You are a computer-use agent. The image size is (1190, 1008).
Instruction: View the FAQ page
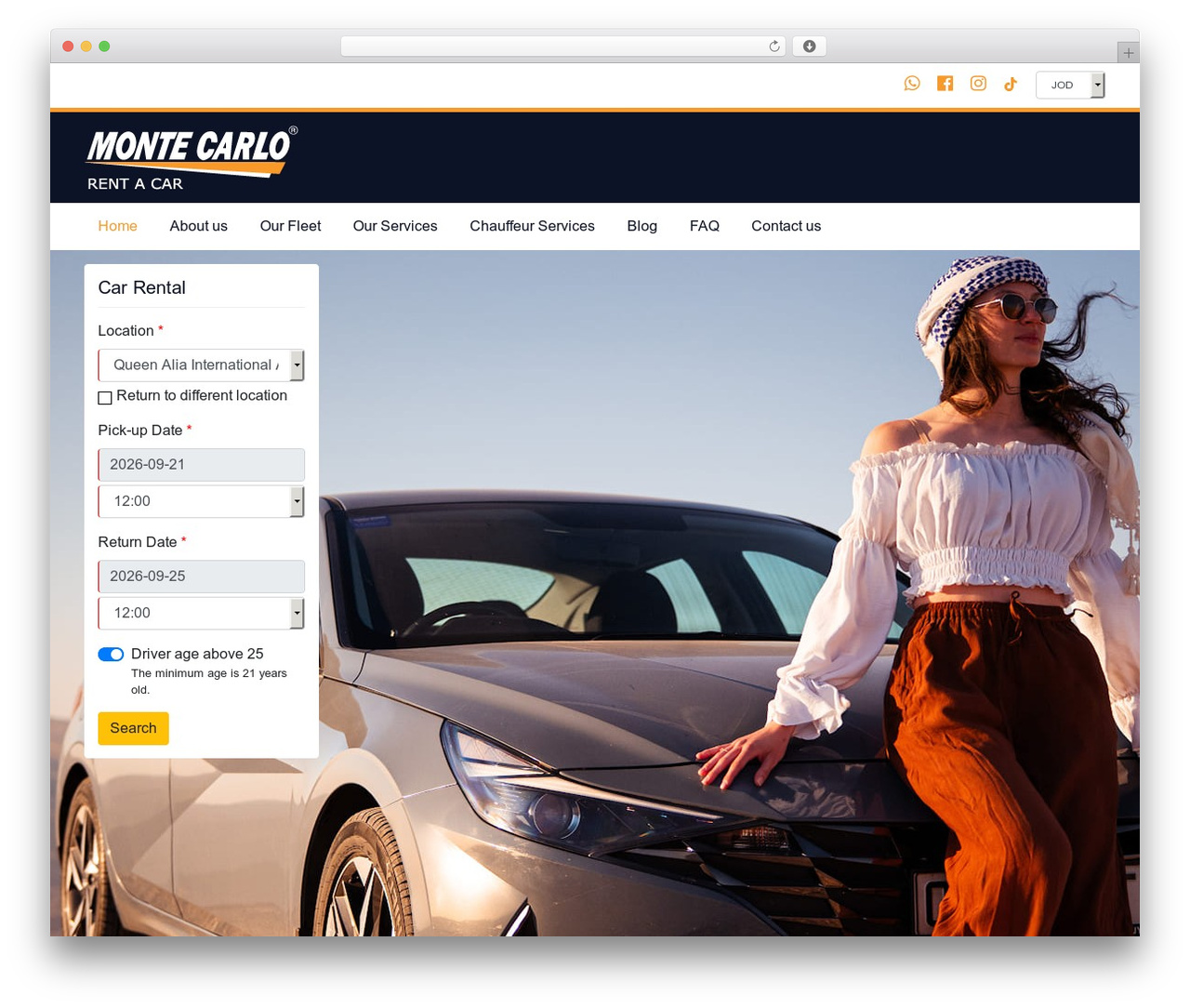pyautogui.click(x=705, y=226)
